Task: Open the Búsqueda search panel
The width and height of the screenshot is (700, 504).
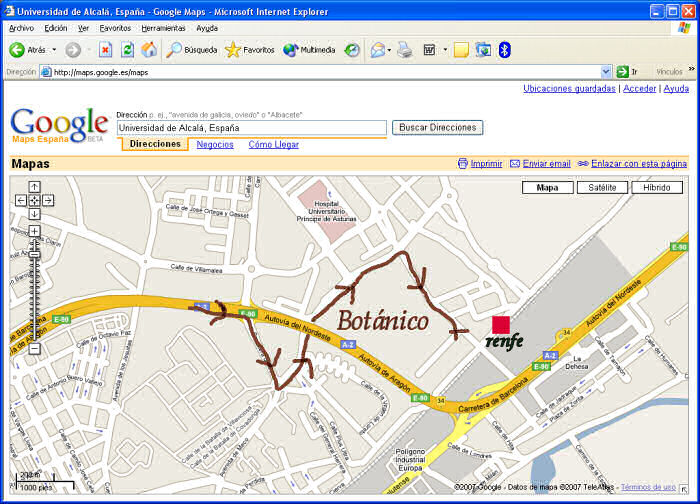Action: coord(192,50)
